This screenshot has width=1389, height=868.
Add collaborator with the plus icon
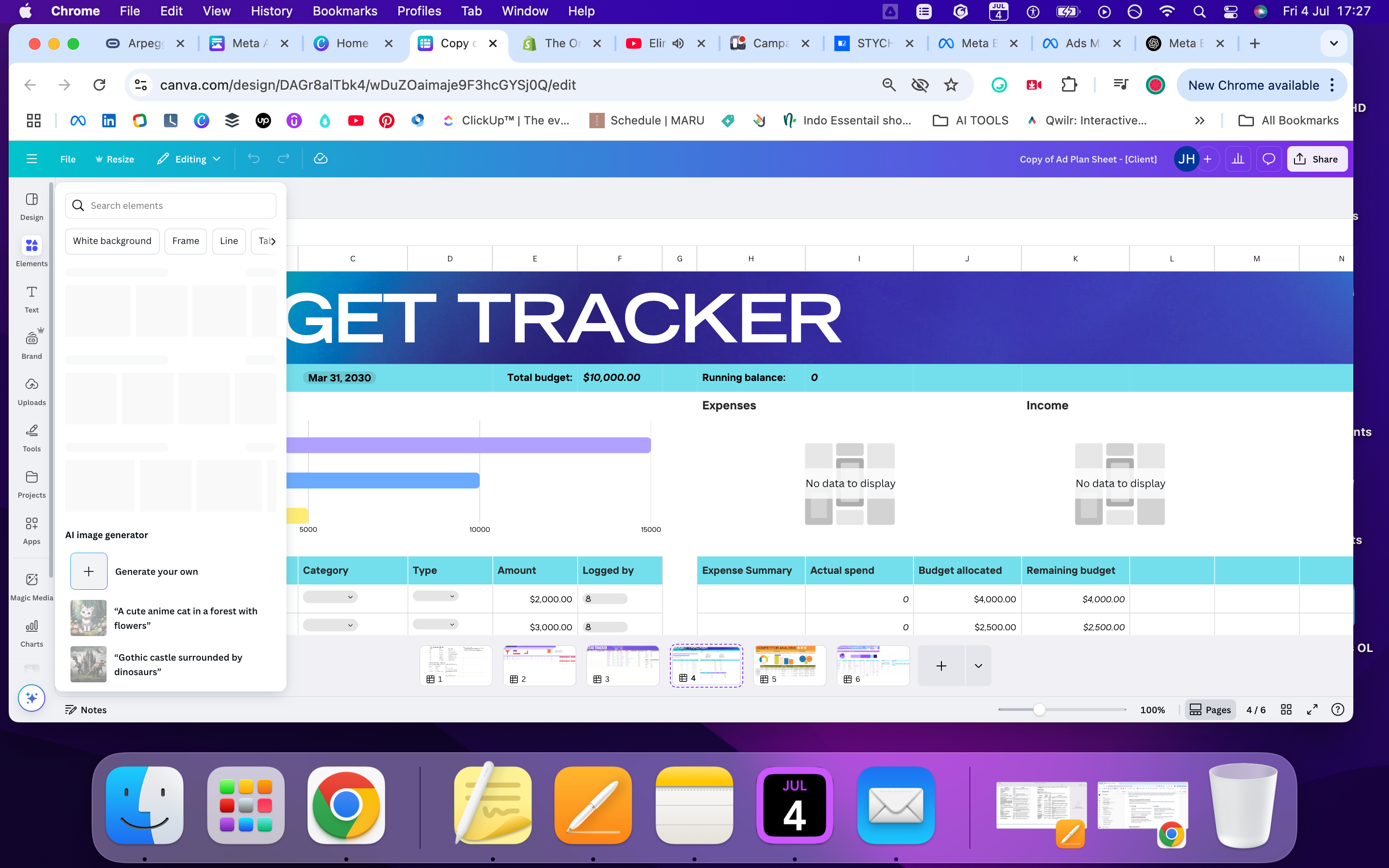(1208, 159)
